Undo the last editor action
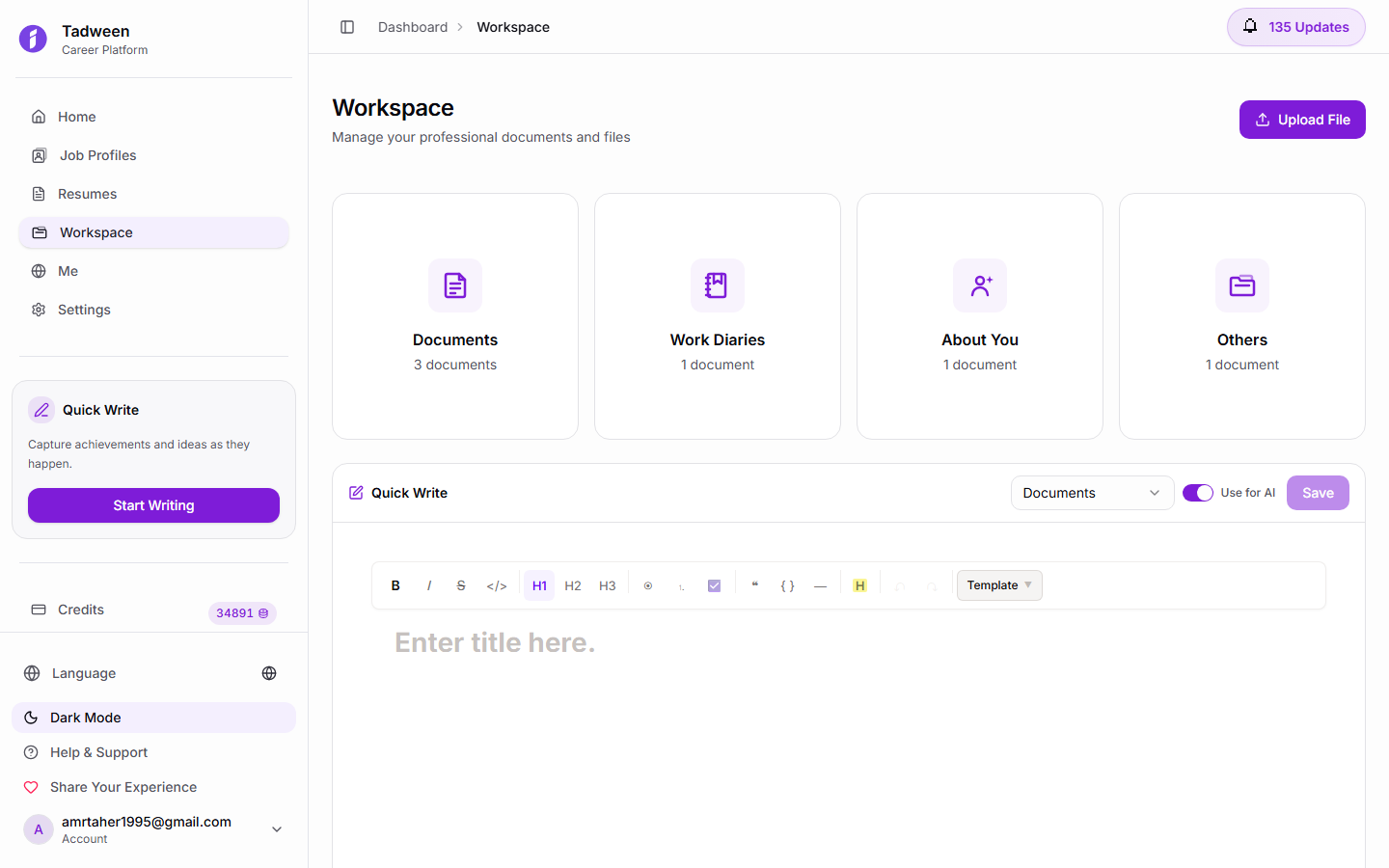Screen dimensions: 1389x868 [x=901, y=585]
